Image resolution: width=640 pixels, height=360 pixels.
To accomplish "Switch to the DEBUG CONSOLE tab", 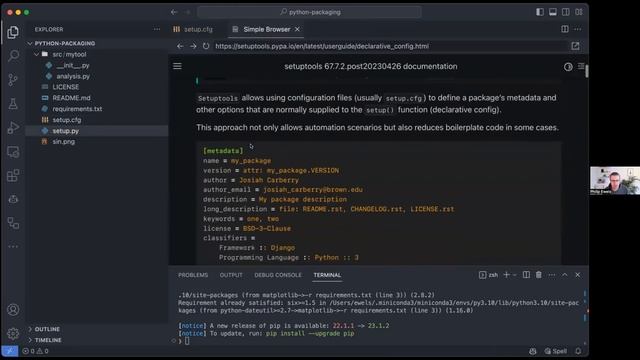I will pyautogui.click(x=278, y=275).
